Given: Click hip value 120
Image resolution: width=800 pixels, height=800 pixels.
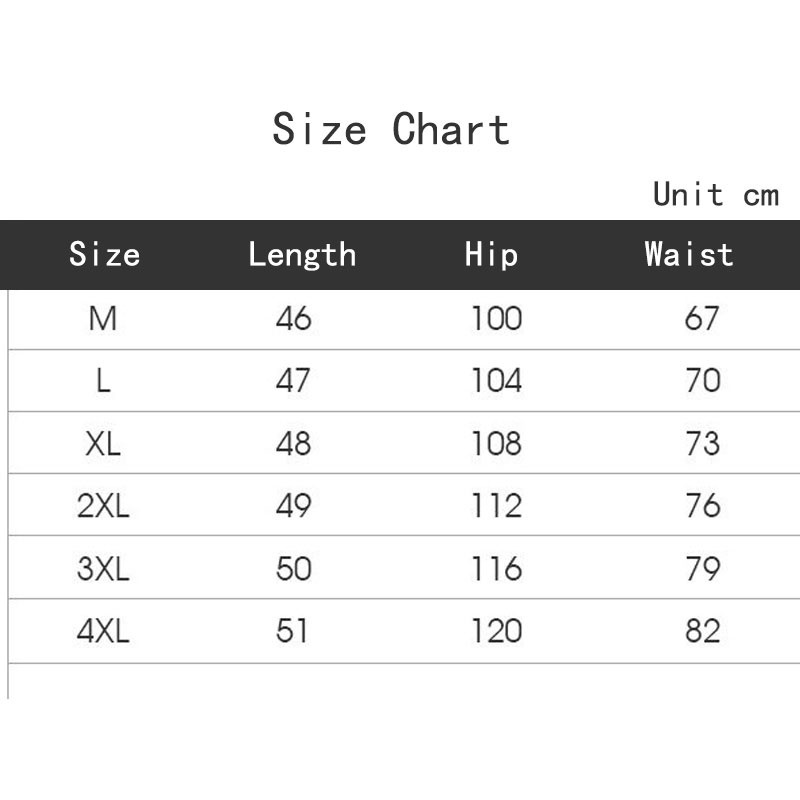Looking at the screenshot, I should (x=497, y=631).
